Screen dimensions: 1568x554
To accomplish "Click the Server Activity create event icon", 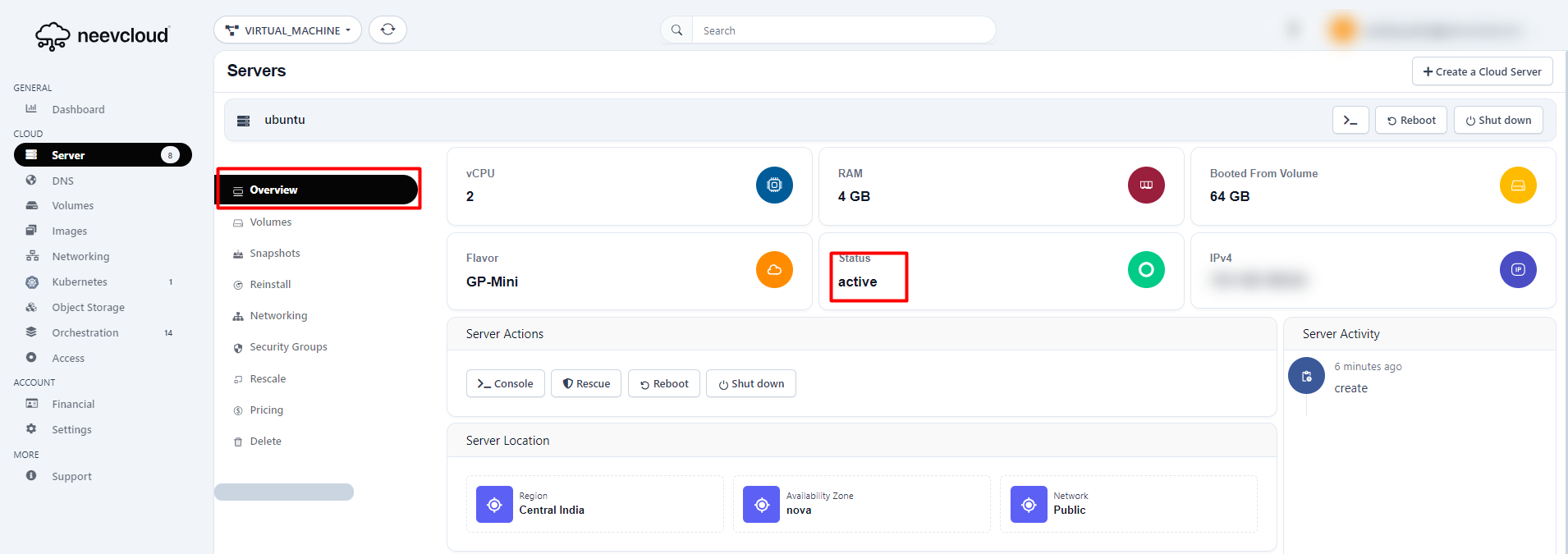I will pyautogui.click(x=1306, y=376).
